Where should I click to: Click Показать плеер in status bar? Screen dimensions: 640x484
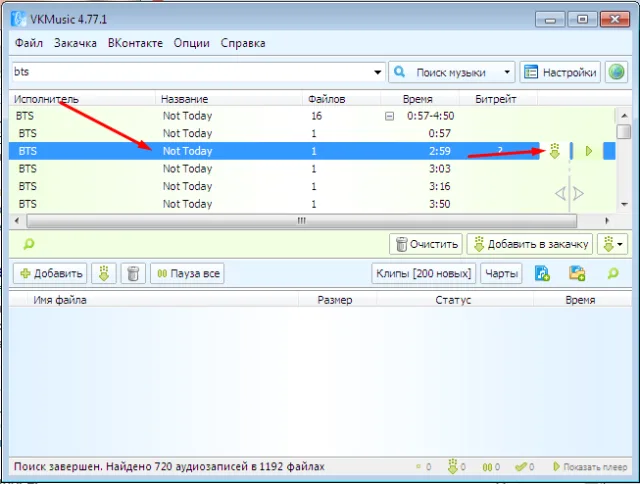(590, 466)
